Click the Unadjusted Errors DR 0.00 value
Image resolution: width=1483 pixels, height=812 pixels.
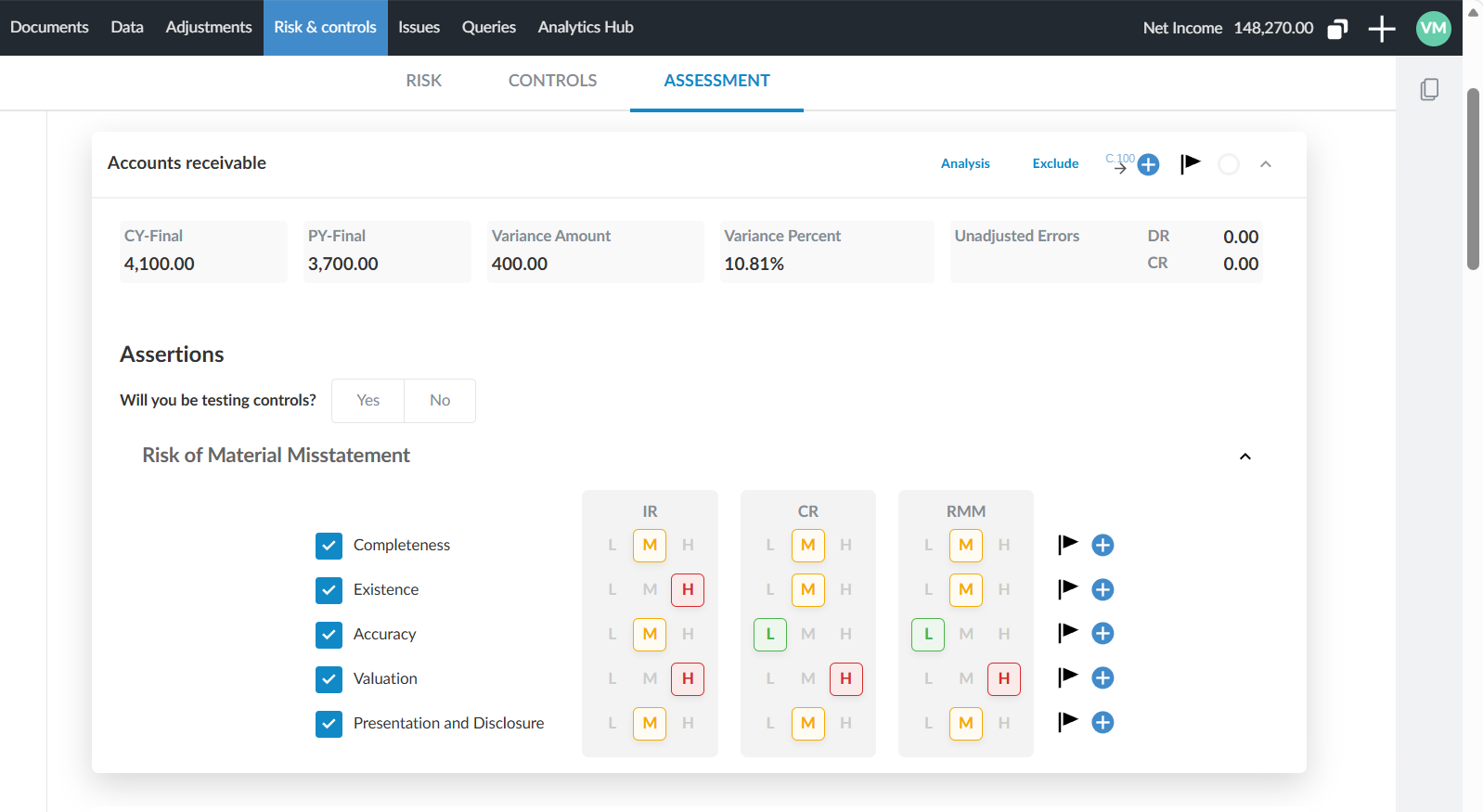pyautogui.click(x=1241, y=237)
